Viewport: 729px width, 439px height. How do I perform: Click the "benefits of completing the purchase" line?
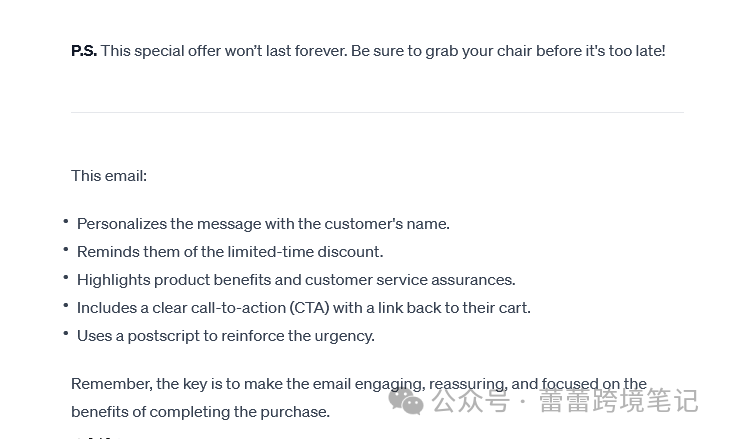tap(200, 412)
